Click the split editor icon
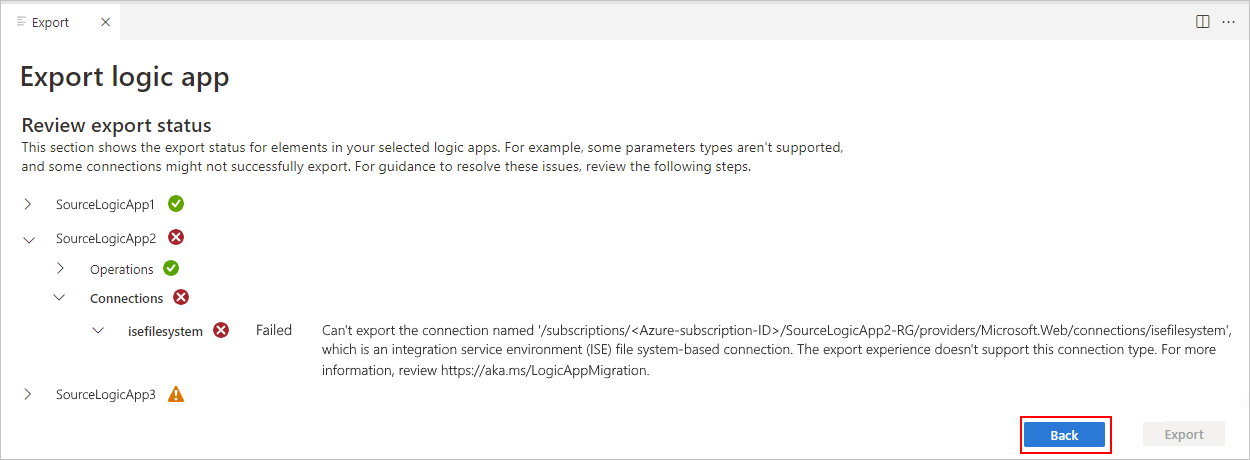1250x460 pixels. pyautogui.click(x=1203, y=22)
